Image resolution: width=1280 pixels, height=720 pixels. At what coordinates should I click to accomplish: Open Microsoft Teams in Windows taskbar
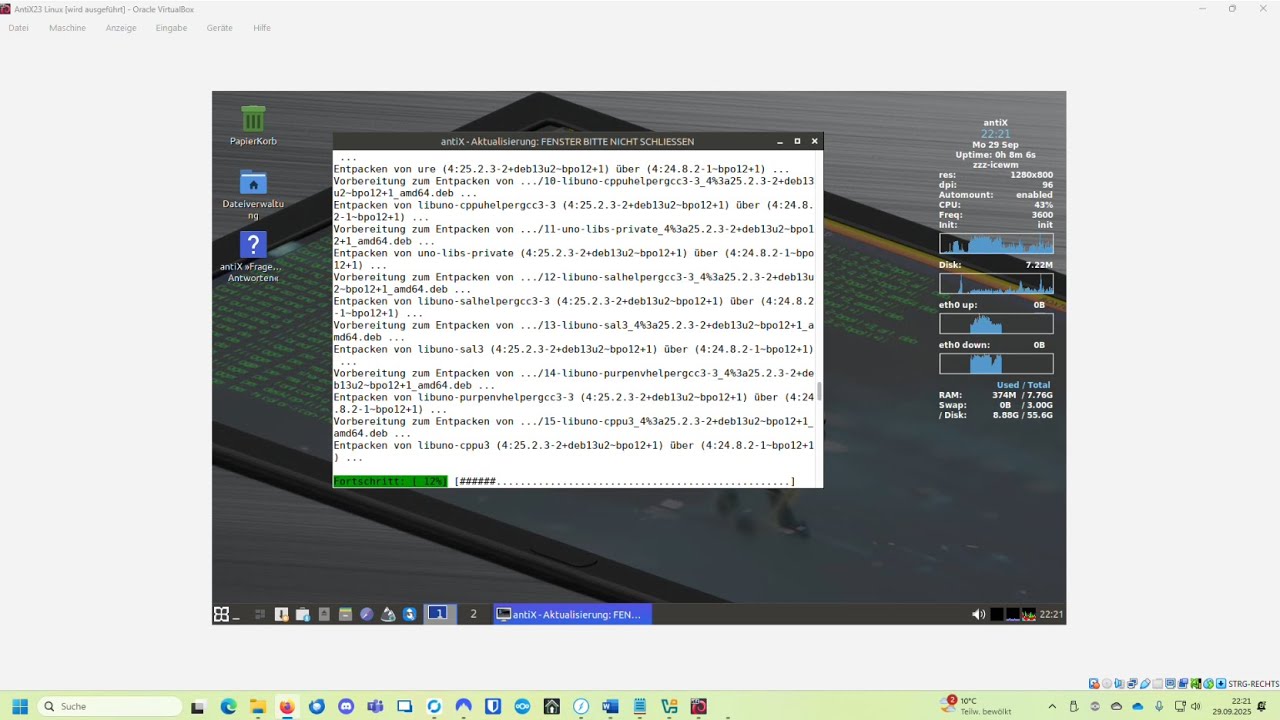pyautogui.click(x=375, y=706)
